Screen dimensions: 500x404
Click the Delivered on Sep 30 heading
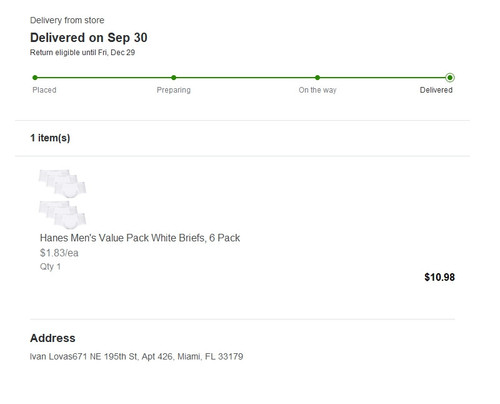[x=89, y=38]
